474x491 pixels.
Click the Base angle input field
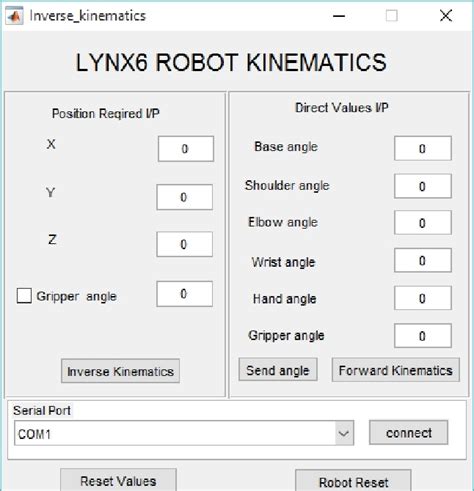click(423, 148)
